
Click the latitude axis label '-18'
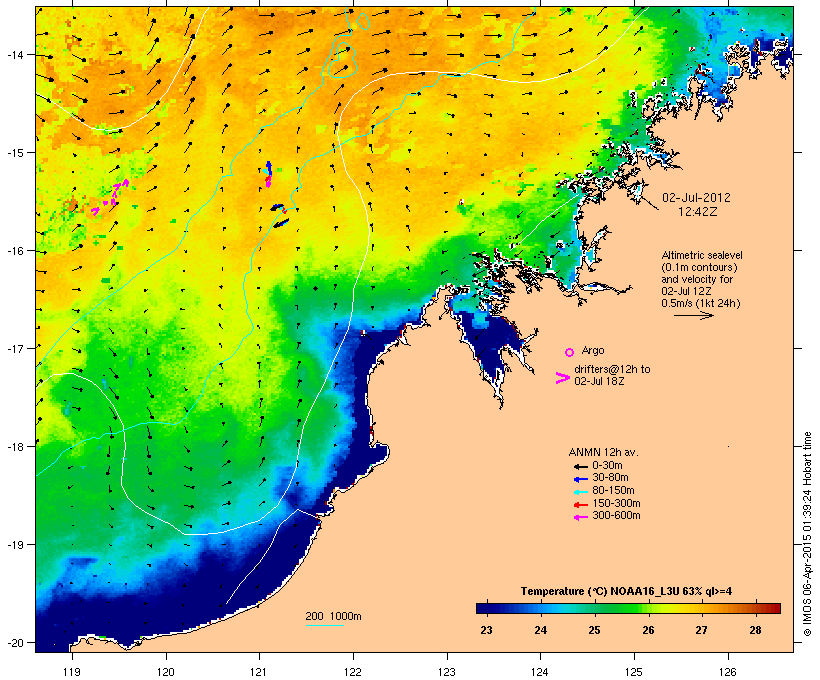coord(15,446)
